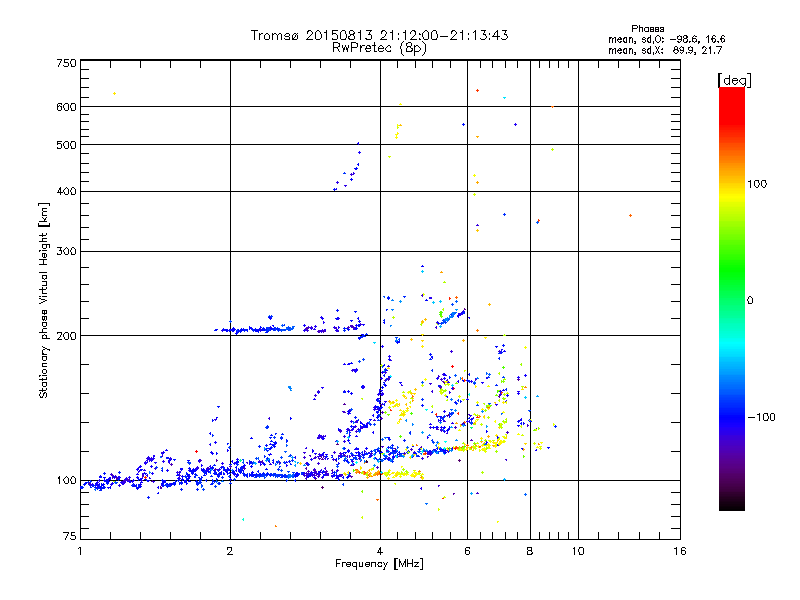Click the y-axis "200" tick label
This screenshot has width=800, height=600.
point(66,336)
